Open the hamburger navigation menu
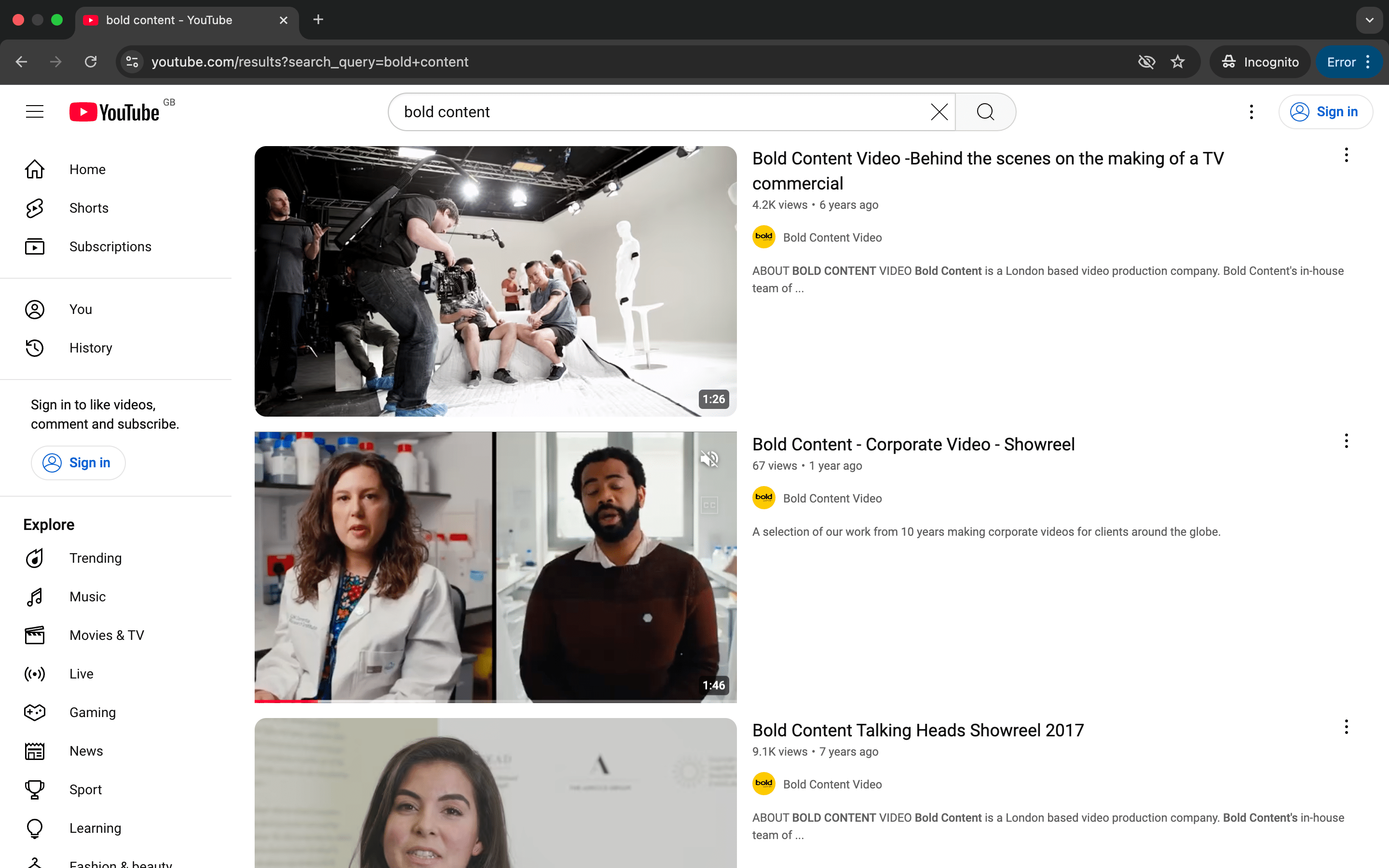The image size is (1389, 868). tap(34, 111)
